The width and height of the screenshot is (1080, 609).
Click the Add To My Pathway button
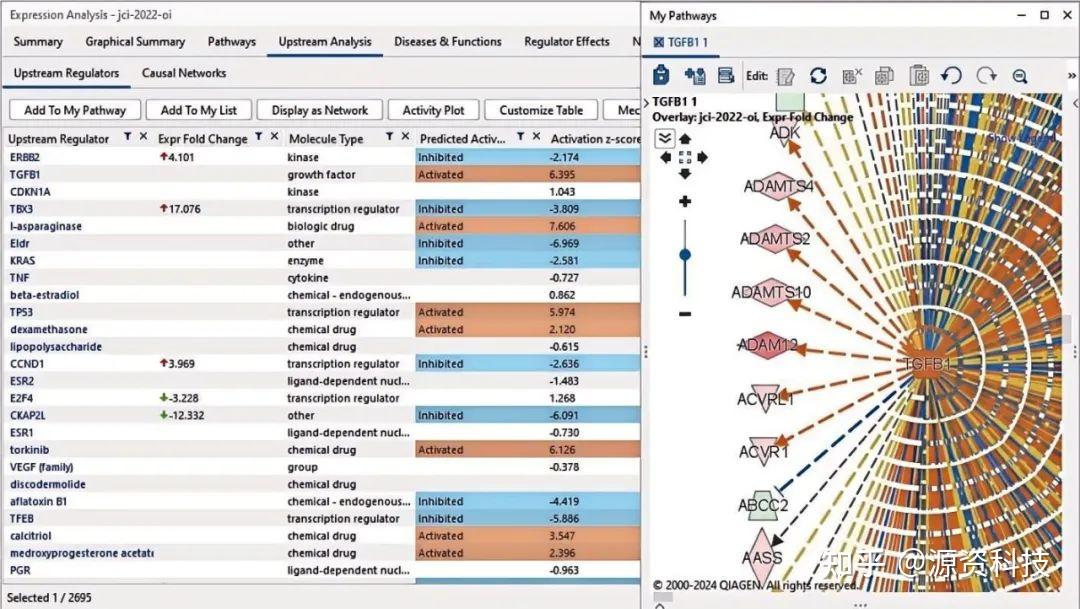click(75, 110)
